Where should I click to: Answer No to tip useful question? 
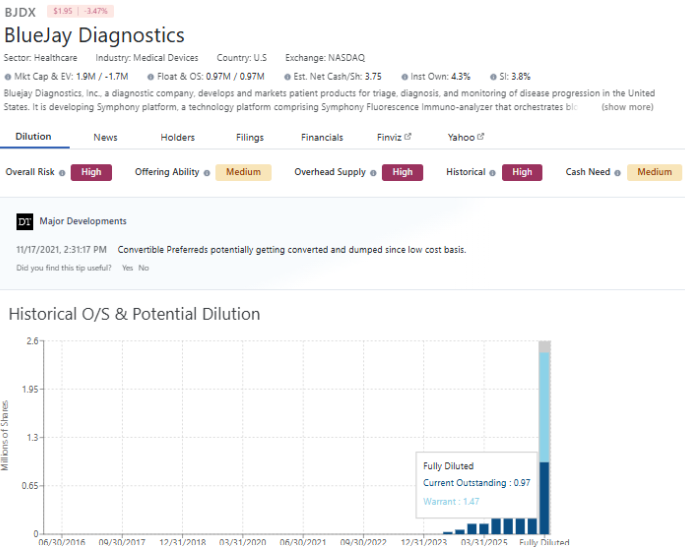pos(143,268)
